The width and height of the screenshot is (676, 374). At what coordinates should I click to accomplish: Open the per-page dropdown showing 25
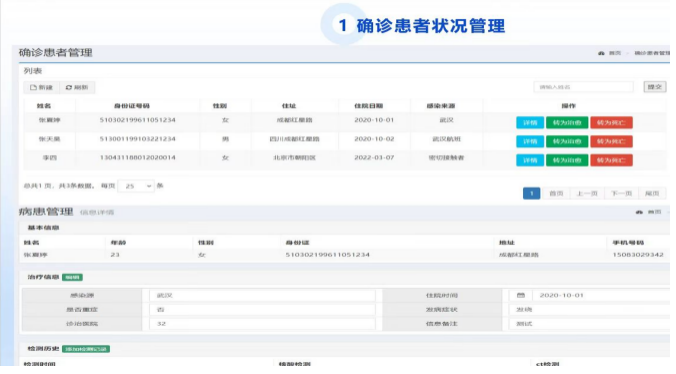(136, 186)
